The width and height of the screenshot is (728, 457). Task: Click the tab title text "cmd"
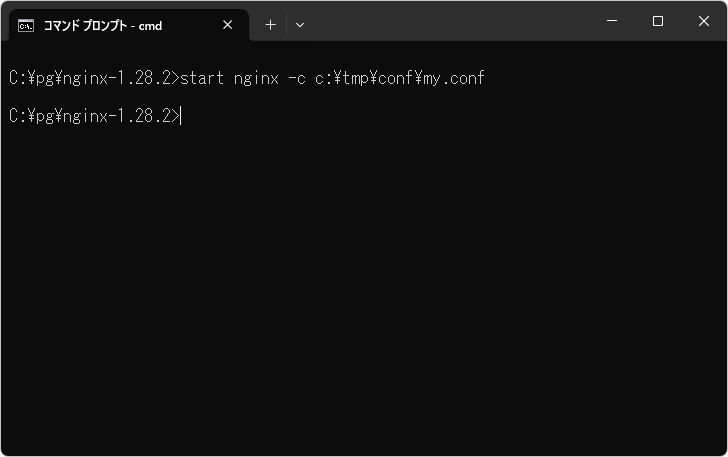pos(149,25)
